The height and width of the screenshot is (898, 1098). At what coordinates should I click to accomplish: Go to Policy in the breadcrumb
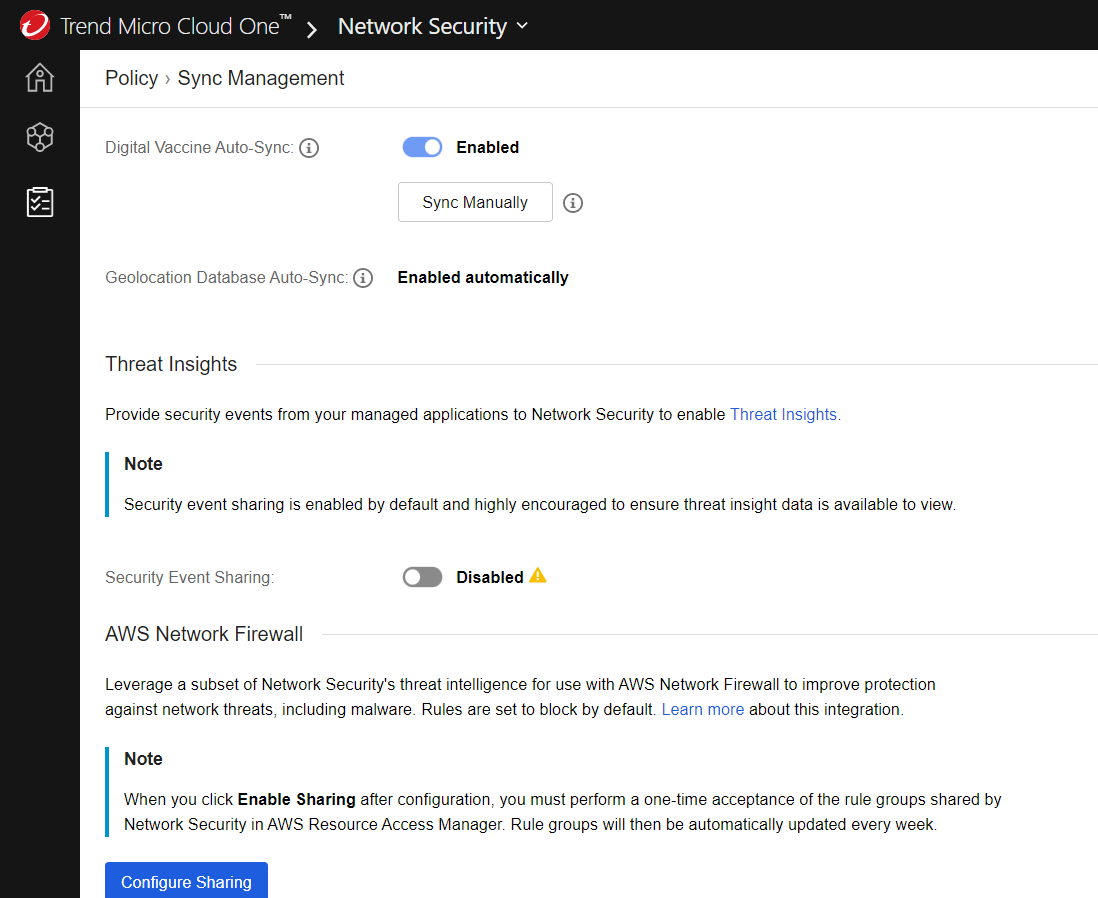pyautogui.click(x=131, y=79)
